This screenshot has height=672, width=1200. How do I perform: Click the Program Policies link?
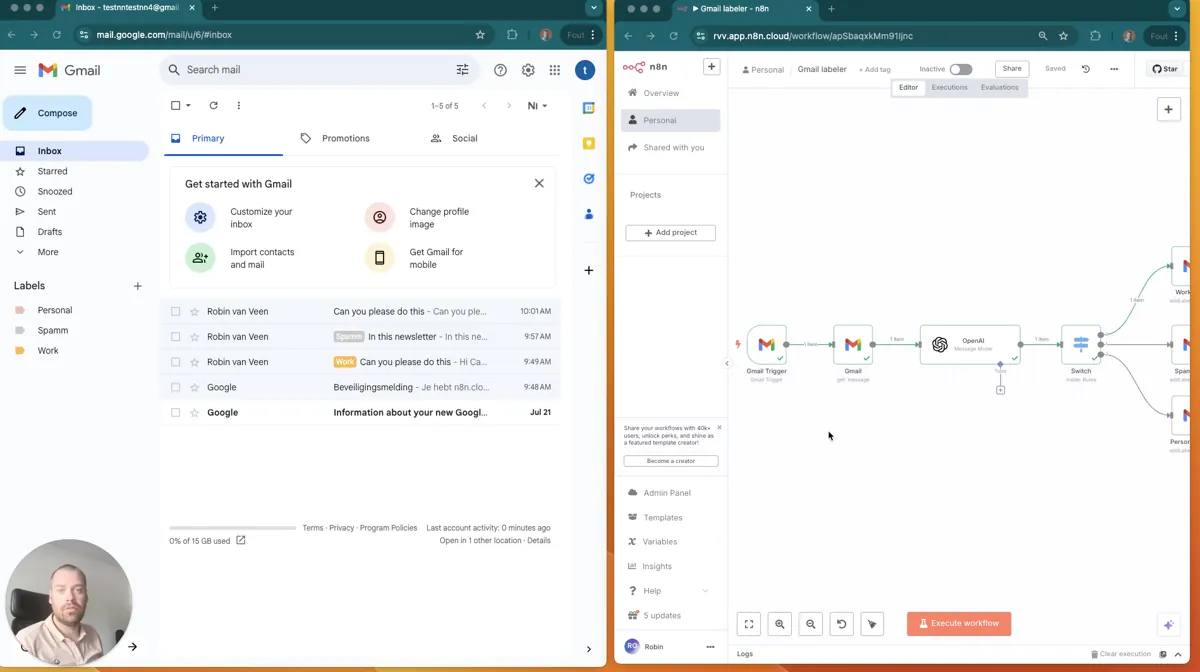click(x=388, y=528)
